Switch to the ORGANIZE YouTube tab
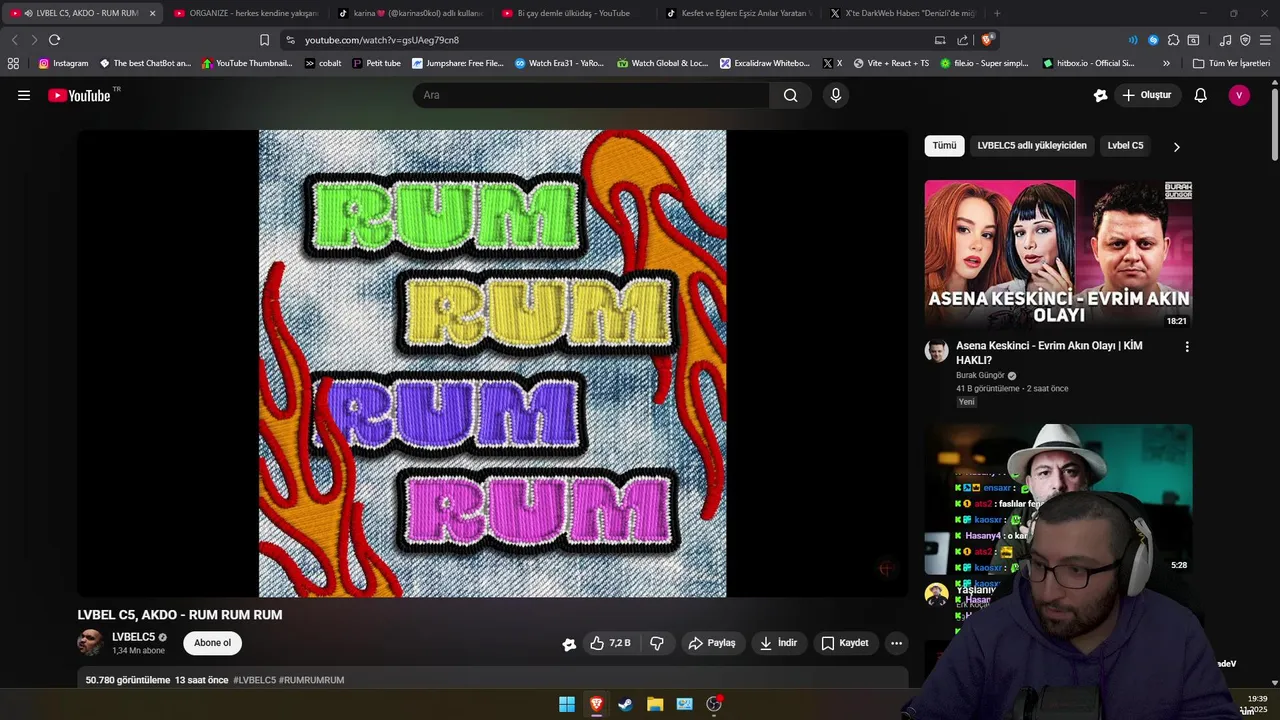 [x=246, y=13]
